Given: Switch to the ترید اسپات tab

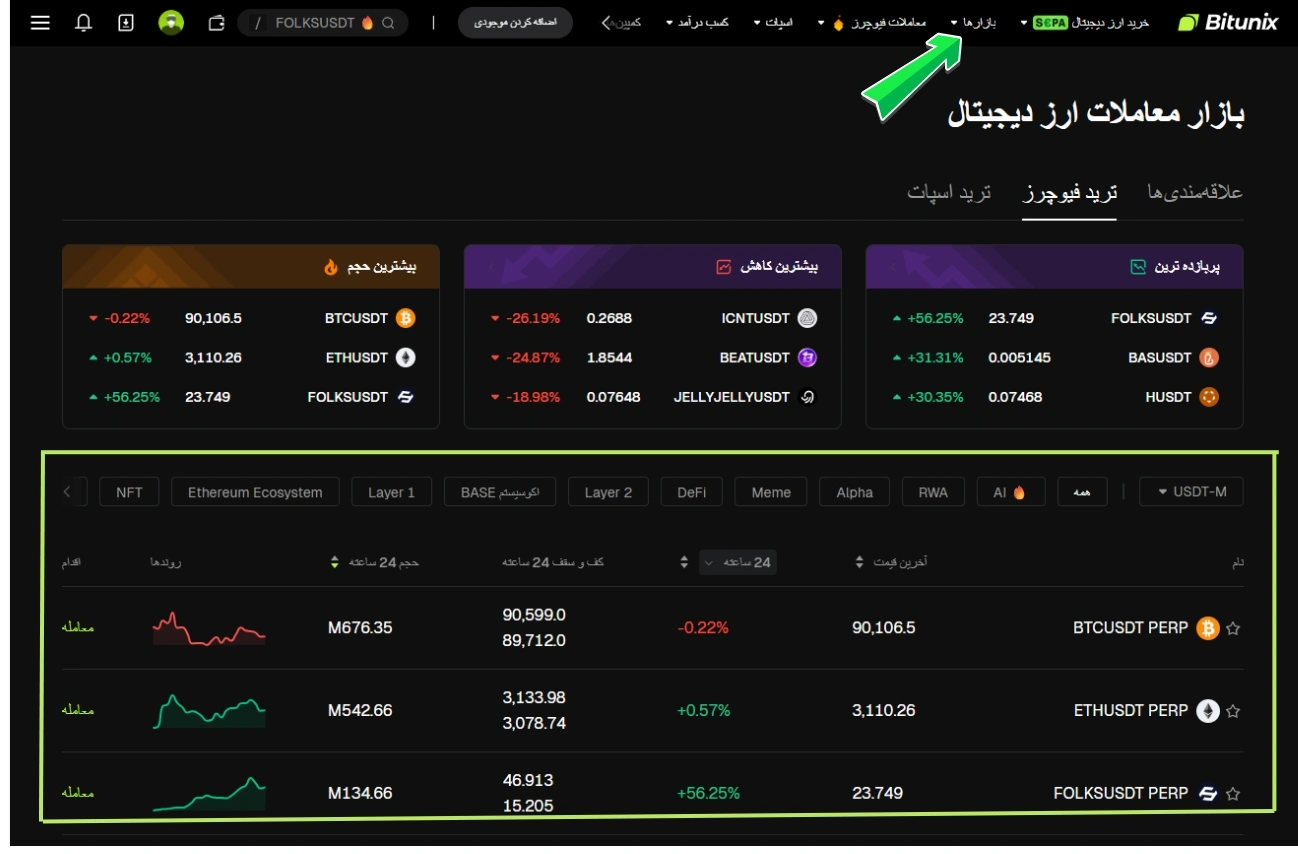Looking at the screenshot, I should coord(948,192).
